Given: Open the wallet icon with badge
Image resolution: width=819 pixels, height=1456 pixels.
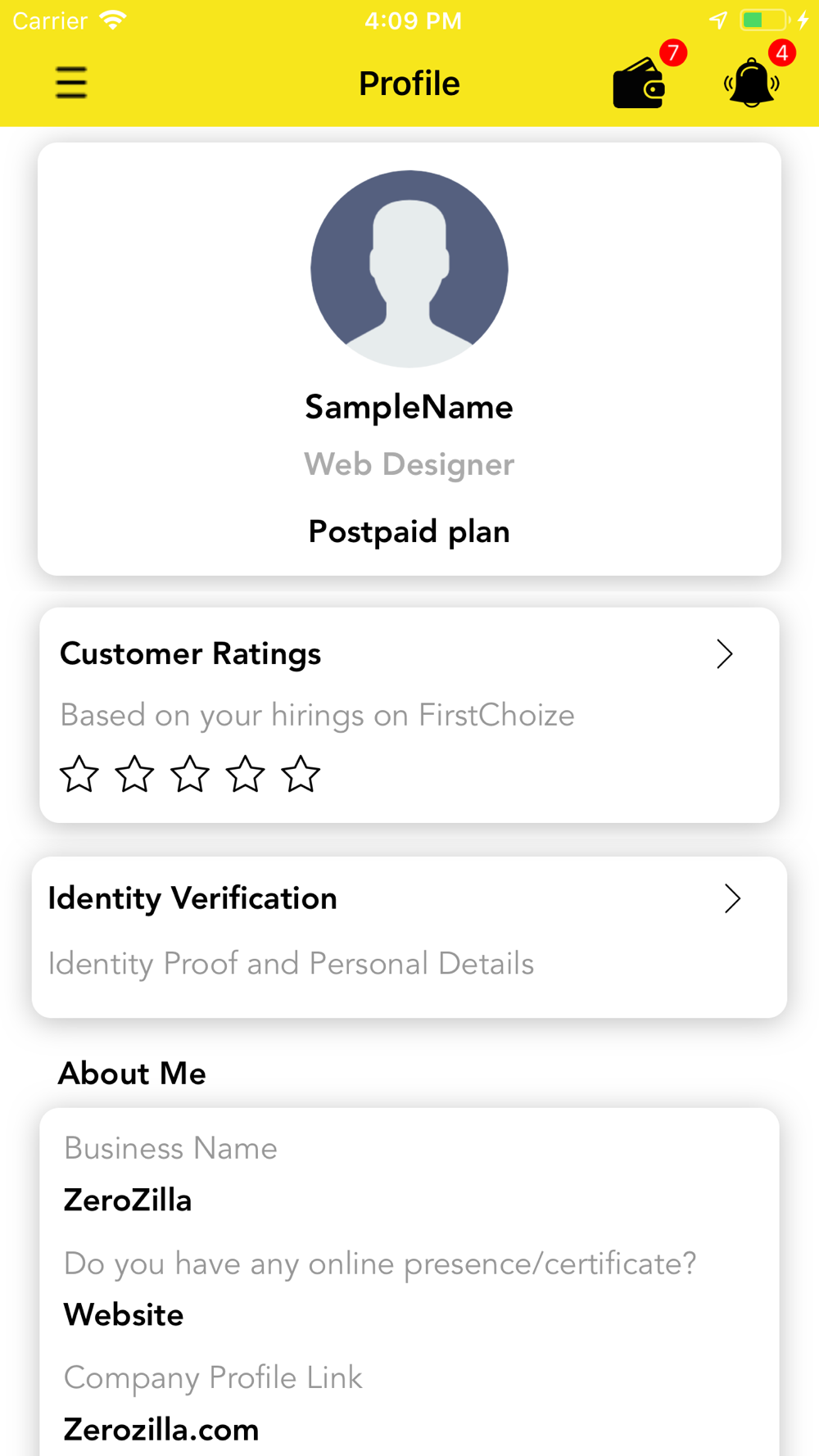Looking at the screenshot, I should point(640,82).
